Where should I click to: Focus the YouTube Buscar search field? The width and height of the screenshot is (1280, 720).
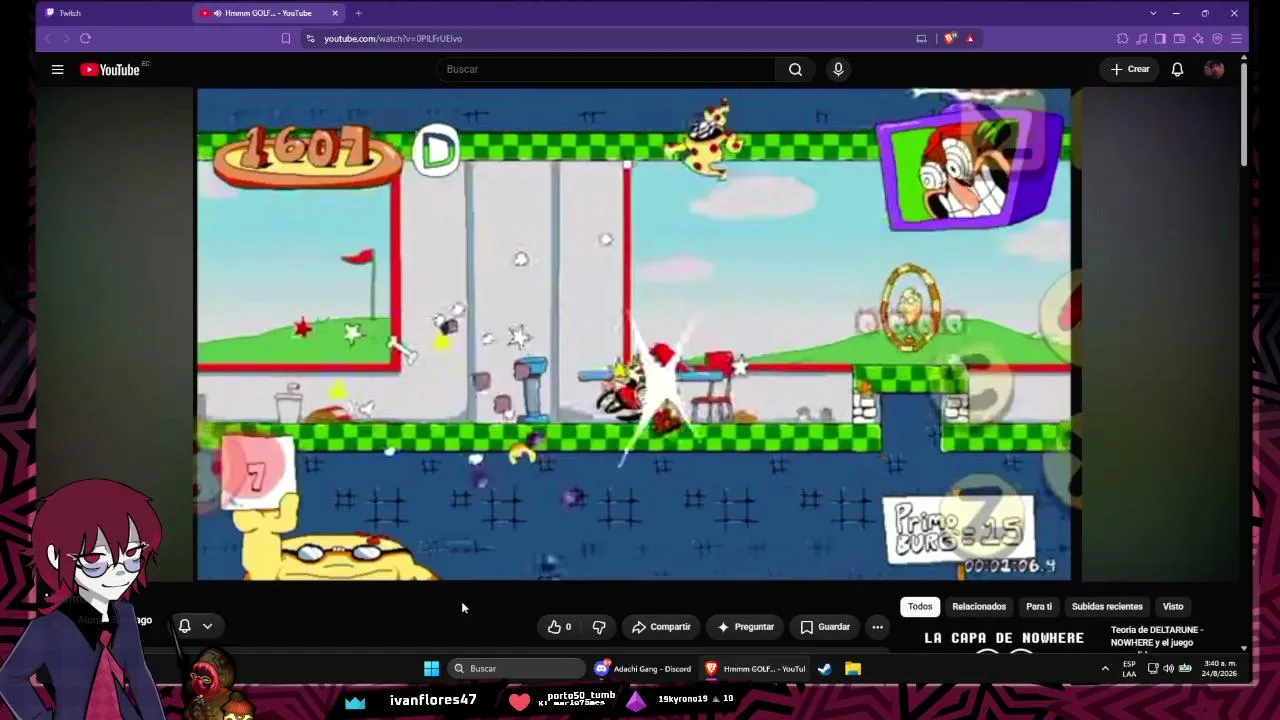coord(606,69)
